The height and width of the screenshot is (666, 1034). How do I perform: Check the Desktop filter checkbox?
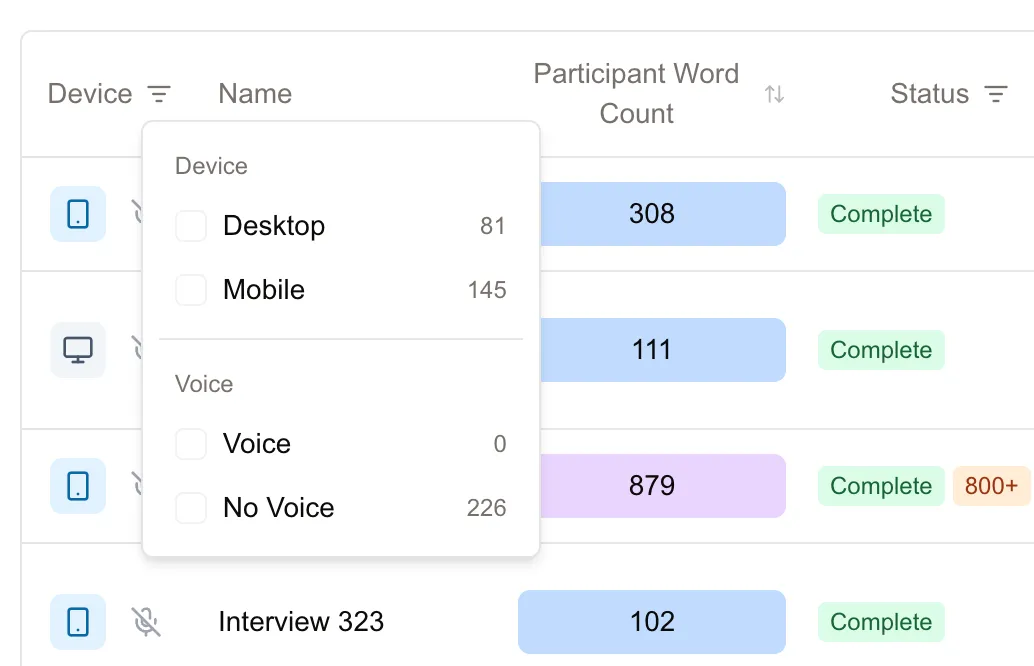coord(191,226)
